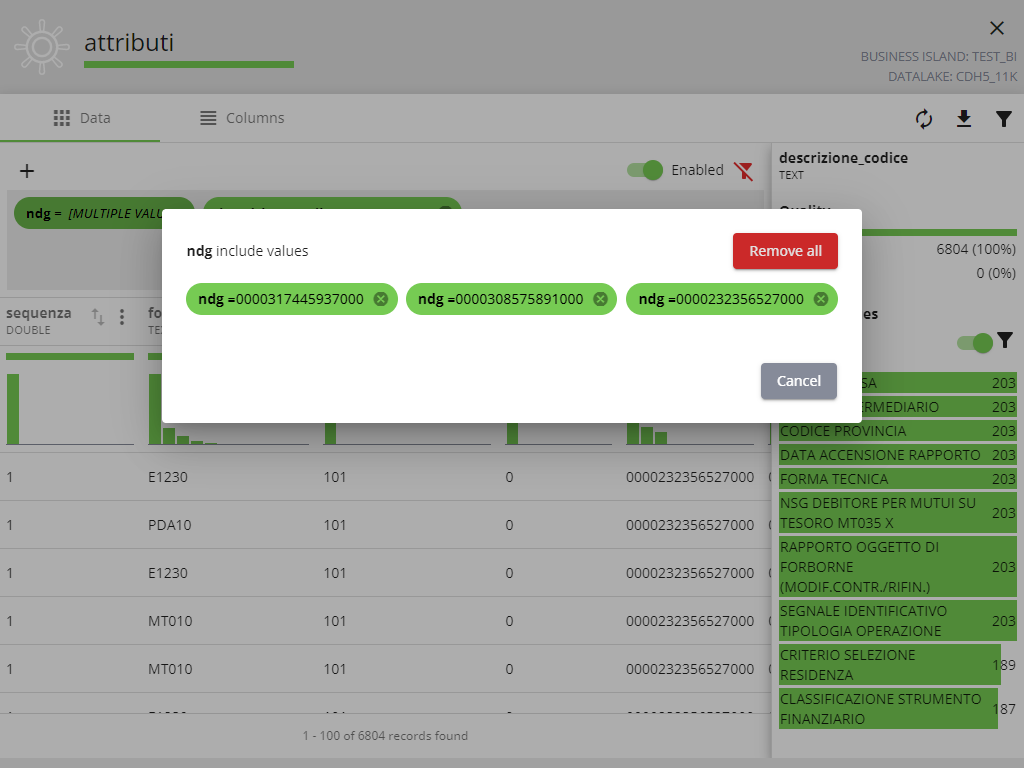Viewport: 1024px width, 768px height.
Task: Remove the ndg =0000317445937000 chip
Action: (380, 299)
